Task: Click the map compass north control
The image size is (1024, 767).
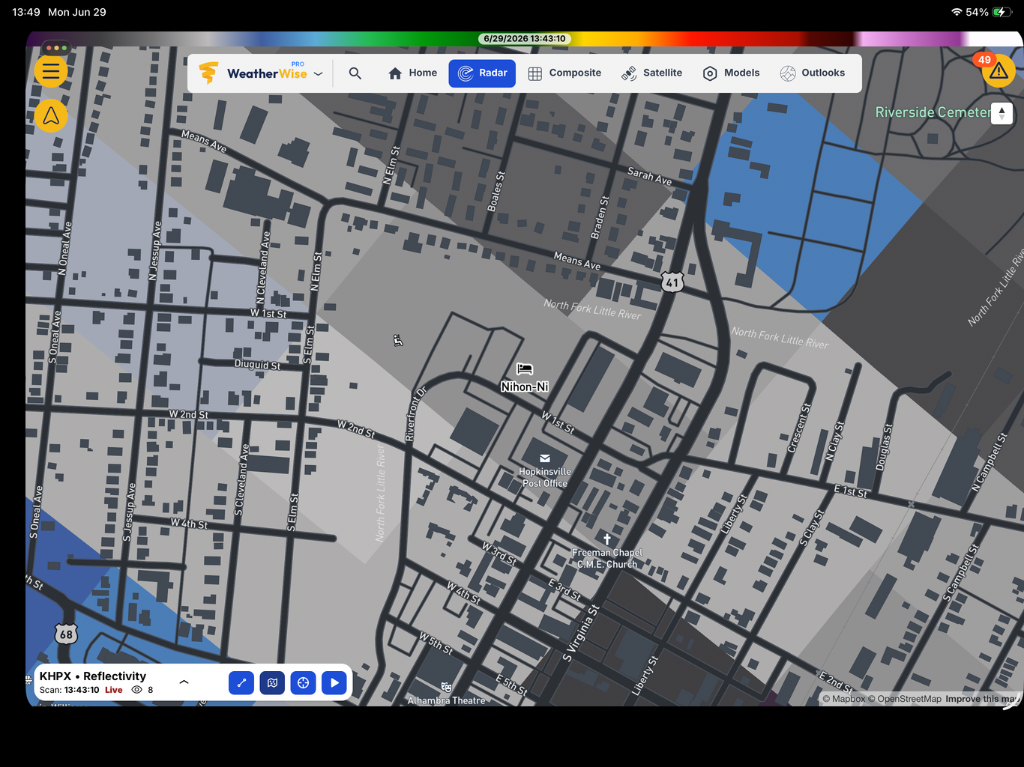Action: 1002,113
